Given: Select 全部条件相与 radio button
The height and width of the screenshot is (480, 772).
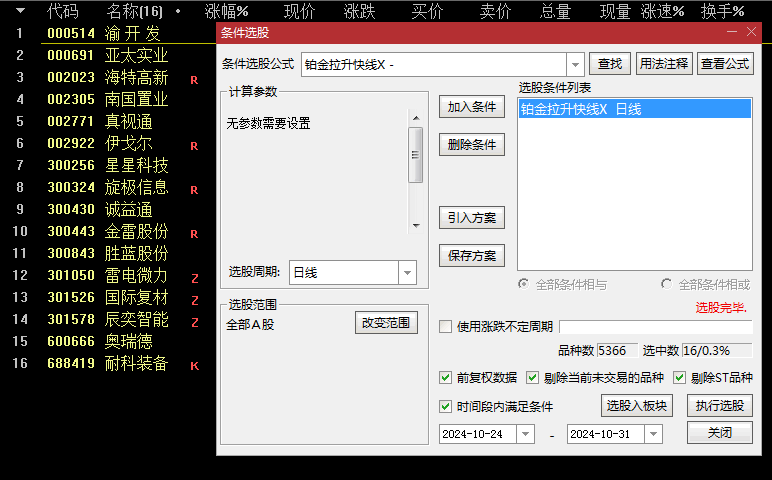Looking at the screenshot, I should tap(523, 284).
